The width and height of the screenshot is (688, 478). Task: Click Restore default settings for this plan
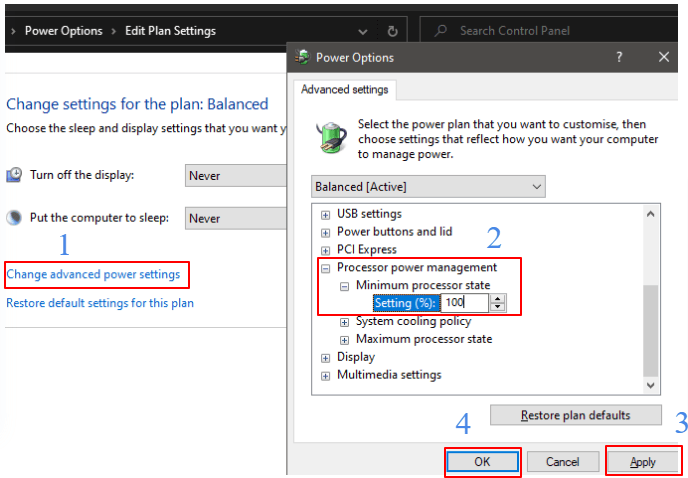(x=100, y=303)
